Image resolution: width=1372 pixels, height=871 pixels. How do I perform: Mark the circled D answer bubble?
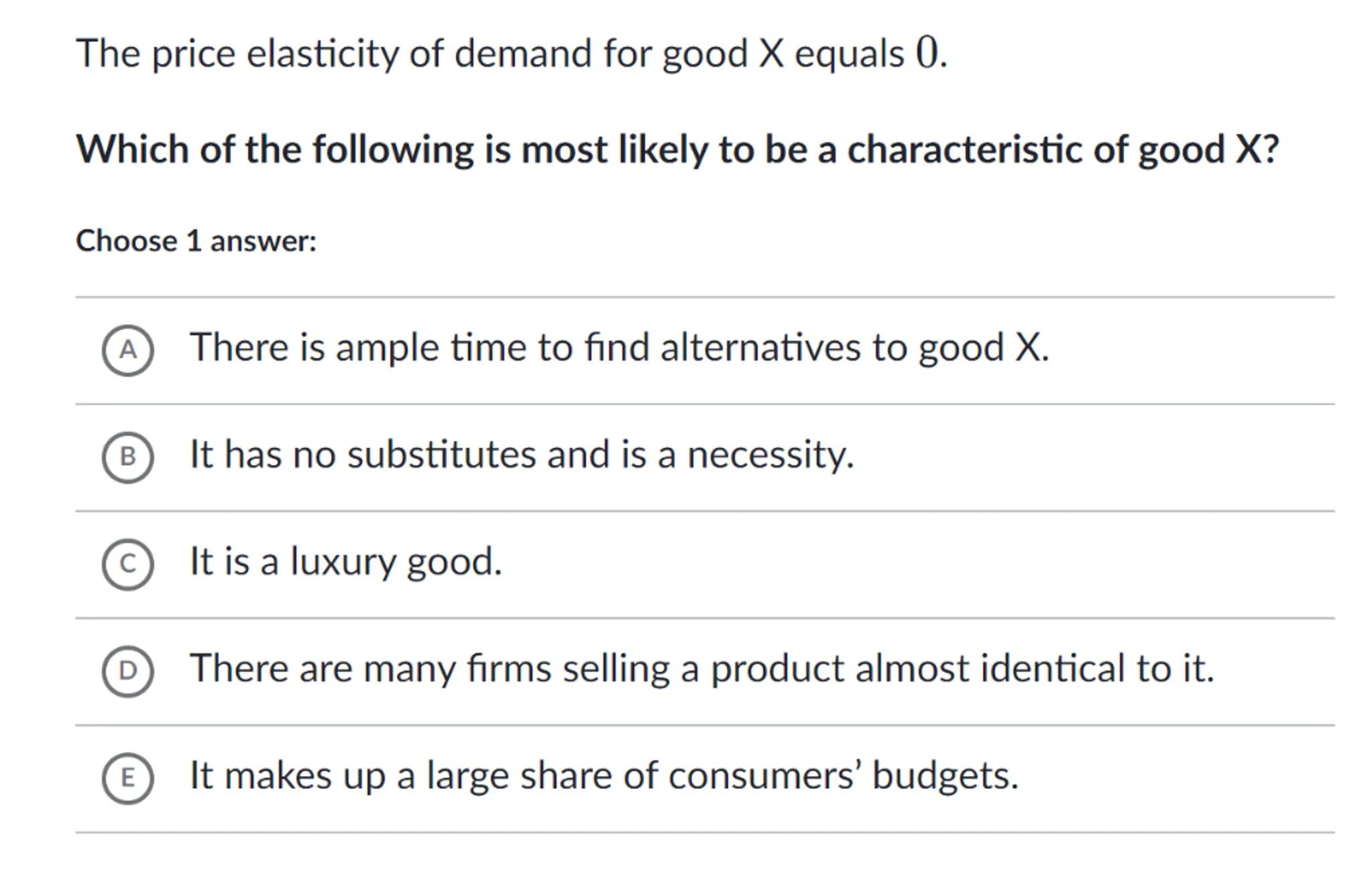[127, 671]
